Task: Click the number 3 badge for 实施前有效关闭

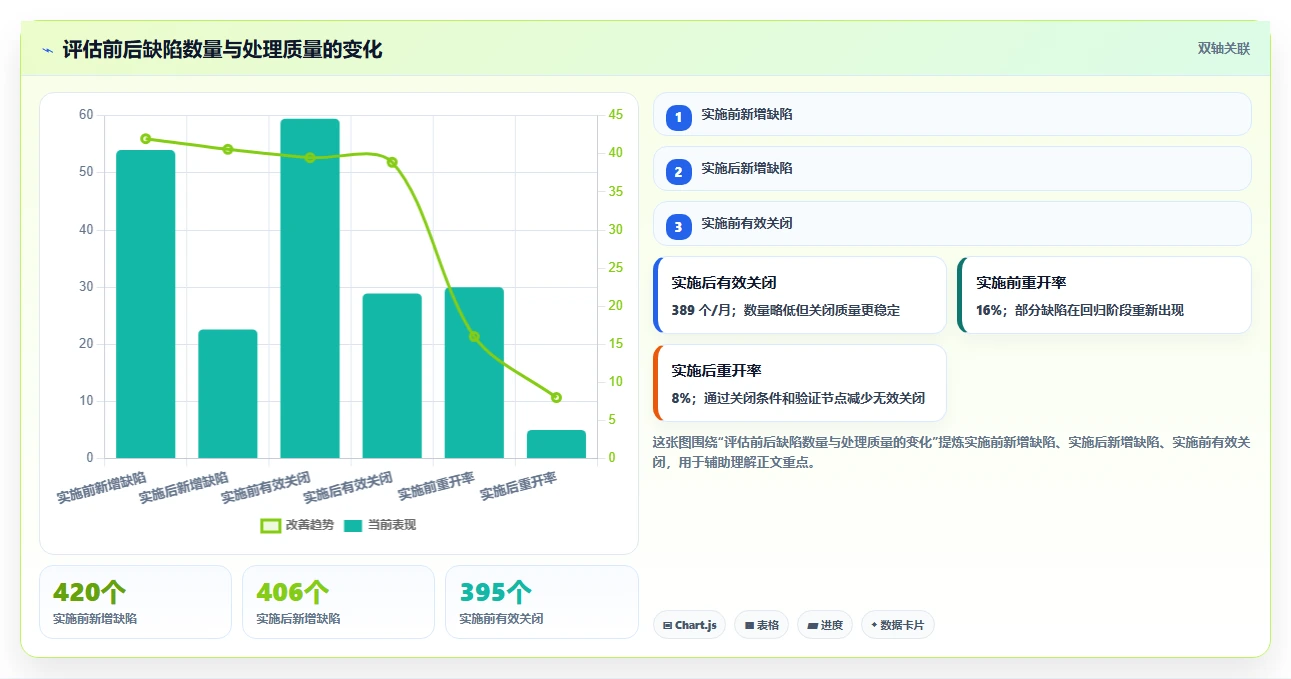Action: [678, 227]
